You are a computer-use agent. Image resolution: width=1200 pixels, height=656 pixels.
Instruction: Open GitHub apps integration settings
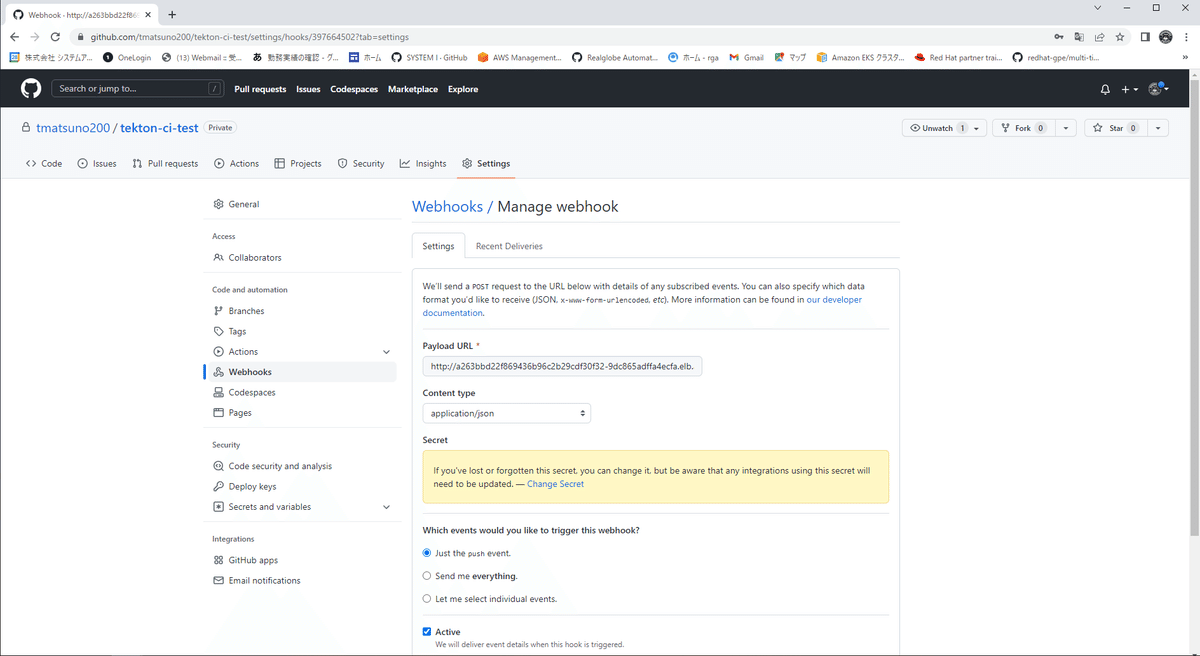click(x=253, y=560)
